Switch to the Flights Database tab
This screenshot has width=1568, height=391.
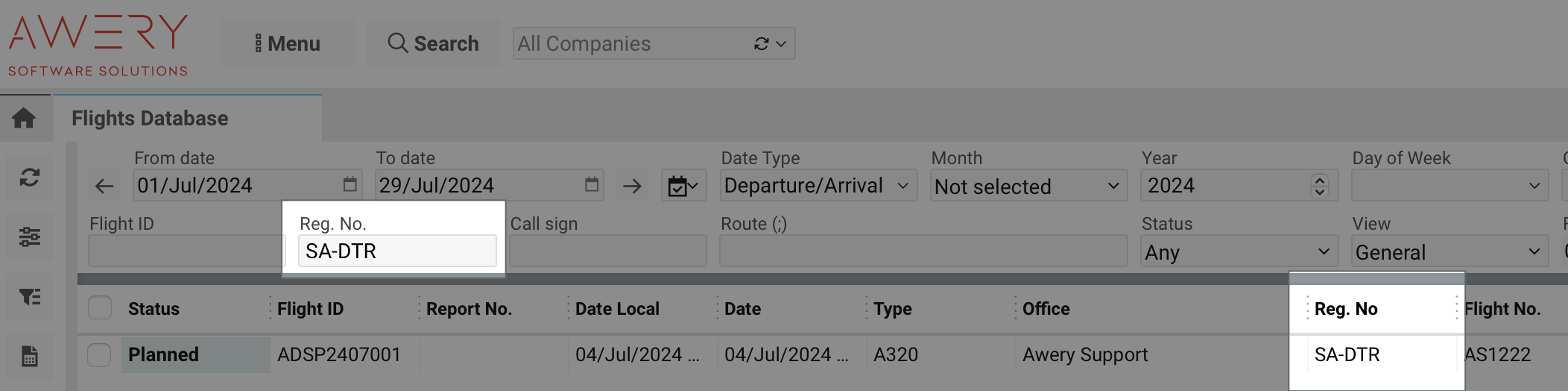click(150, 118)
